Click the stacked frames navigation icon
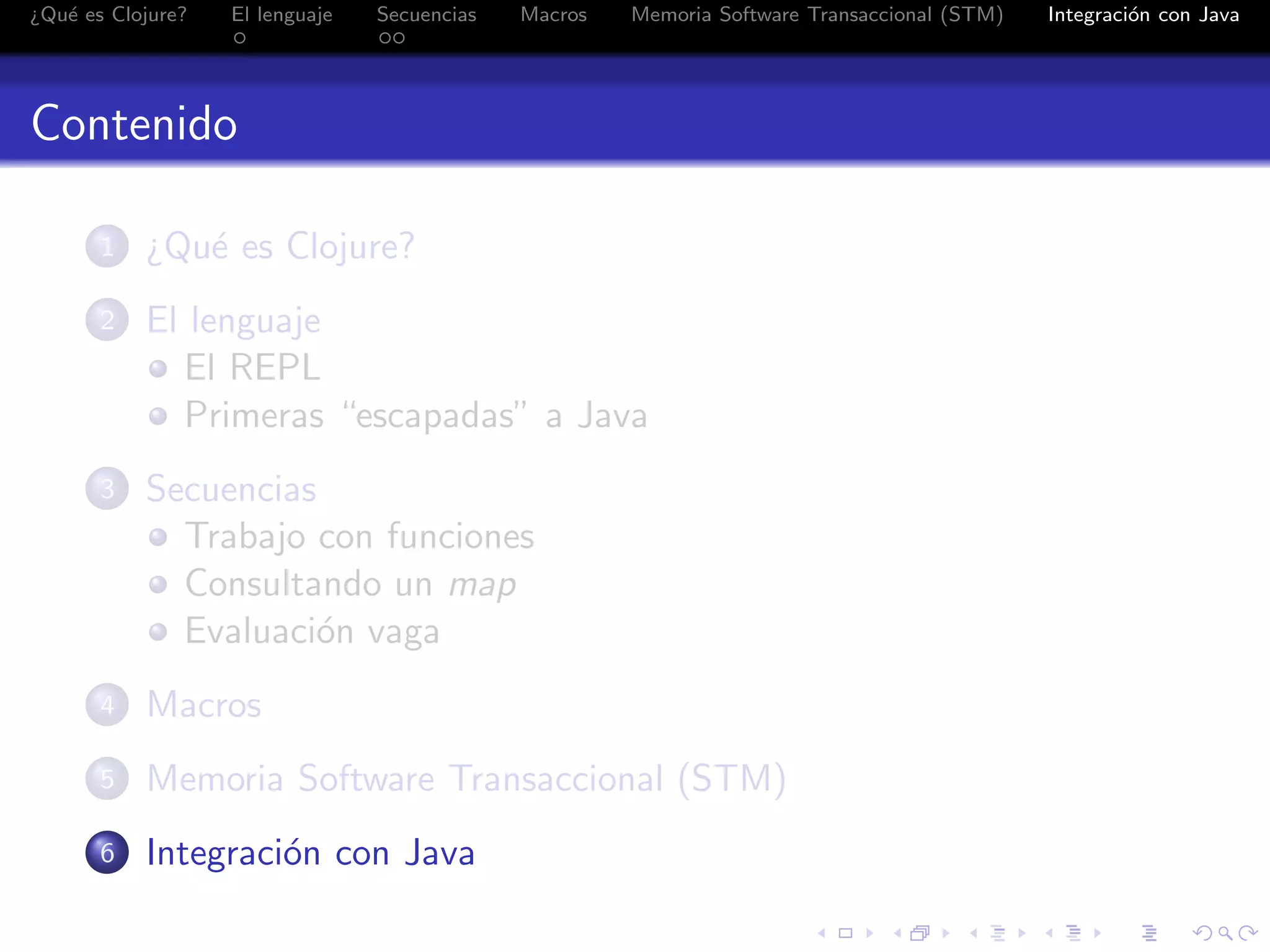The width and height of the screenshot is (1270, 952). pyautogui.click(x=920, y=933)
